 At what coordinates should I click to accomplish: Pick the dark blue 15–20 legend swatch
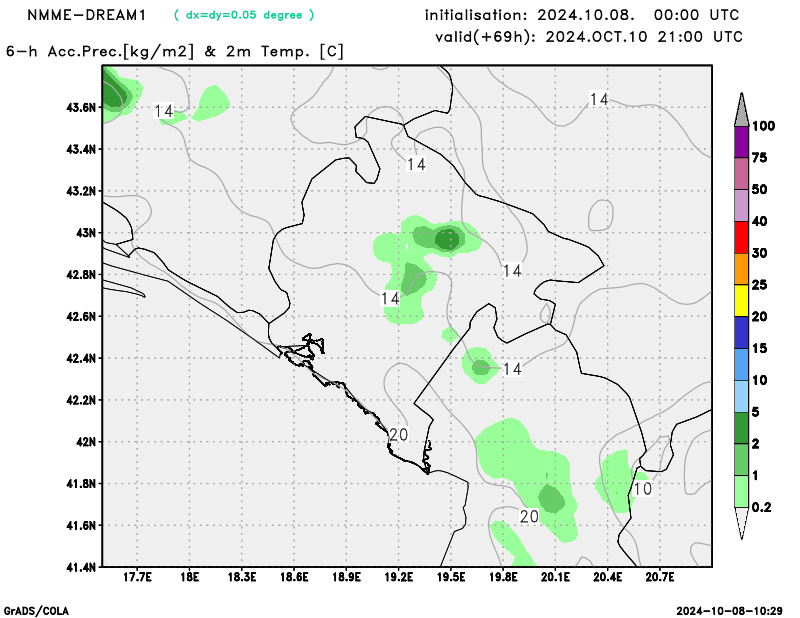click(x=741, y=332)
